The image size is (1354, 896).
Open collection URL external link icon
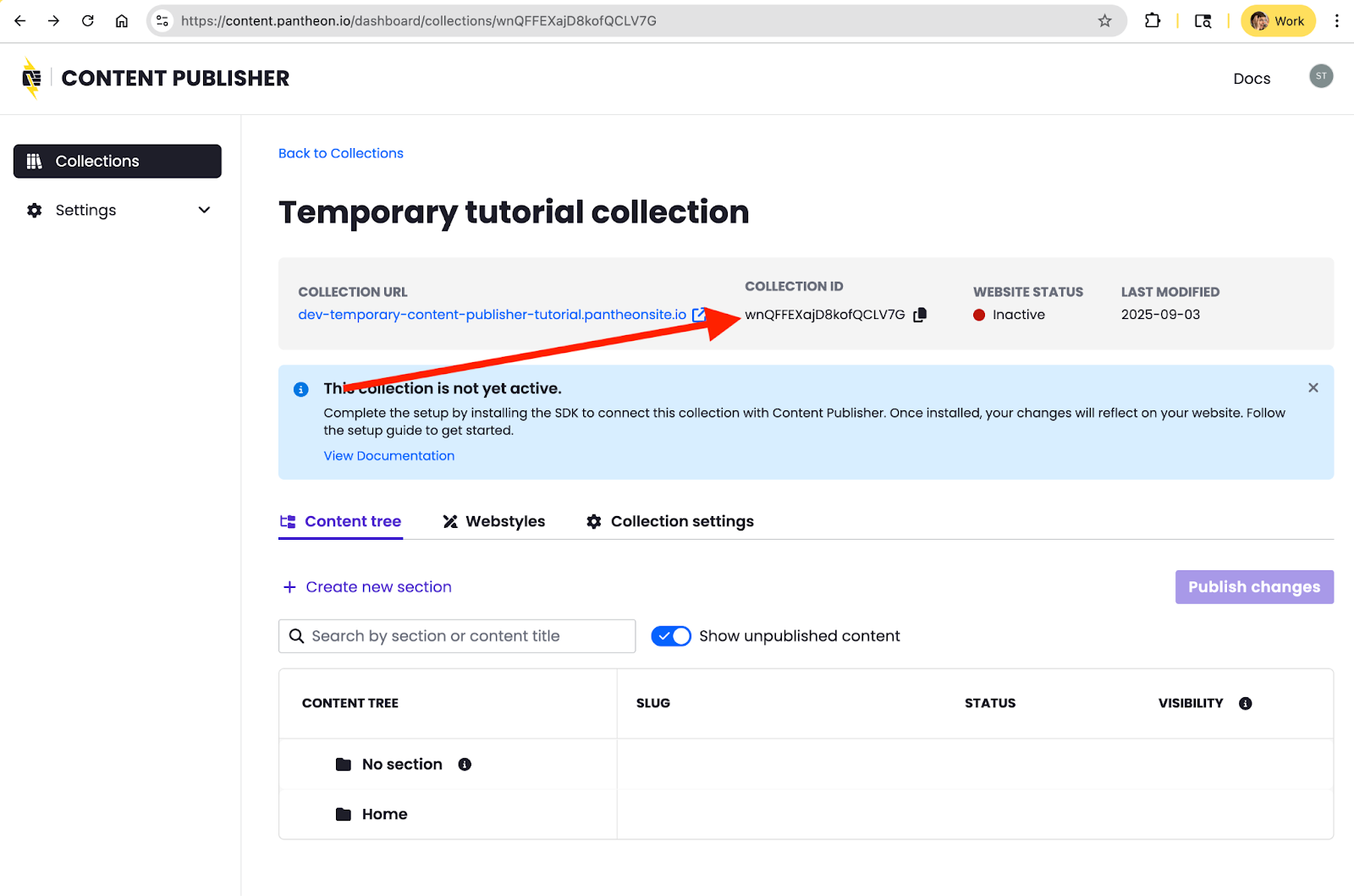[698, 315]
